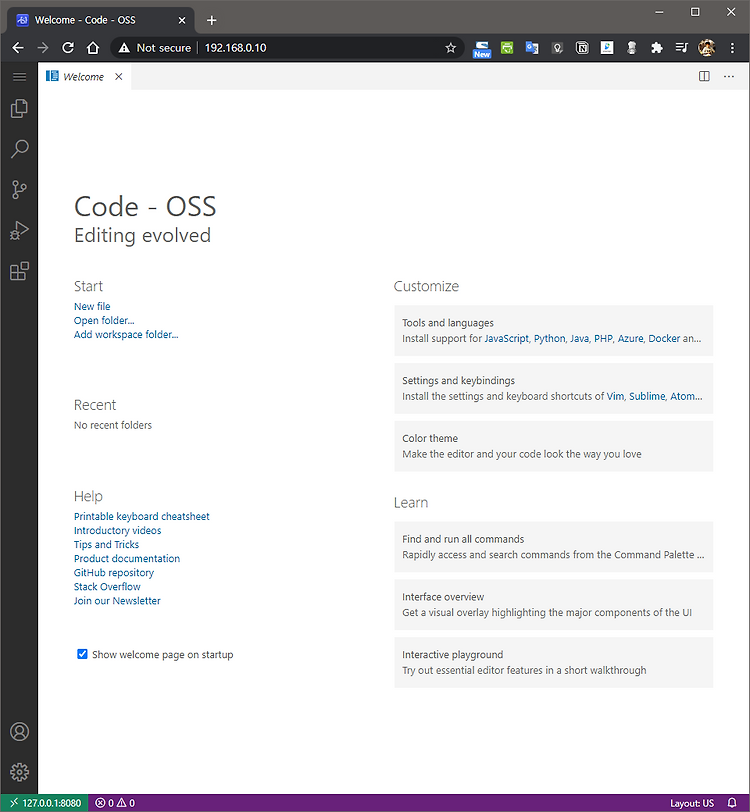Screen dimensions: 750x812
Task: Open the Explorer view in activity bar
Action: tap(19, 108)
